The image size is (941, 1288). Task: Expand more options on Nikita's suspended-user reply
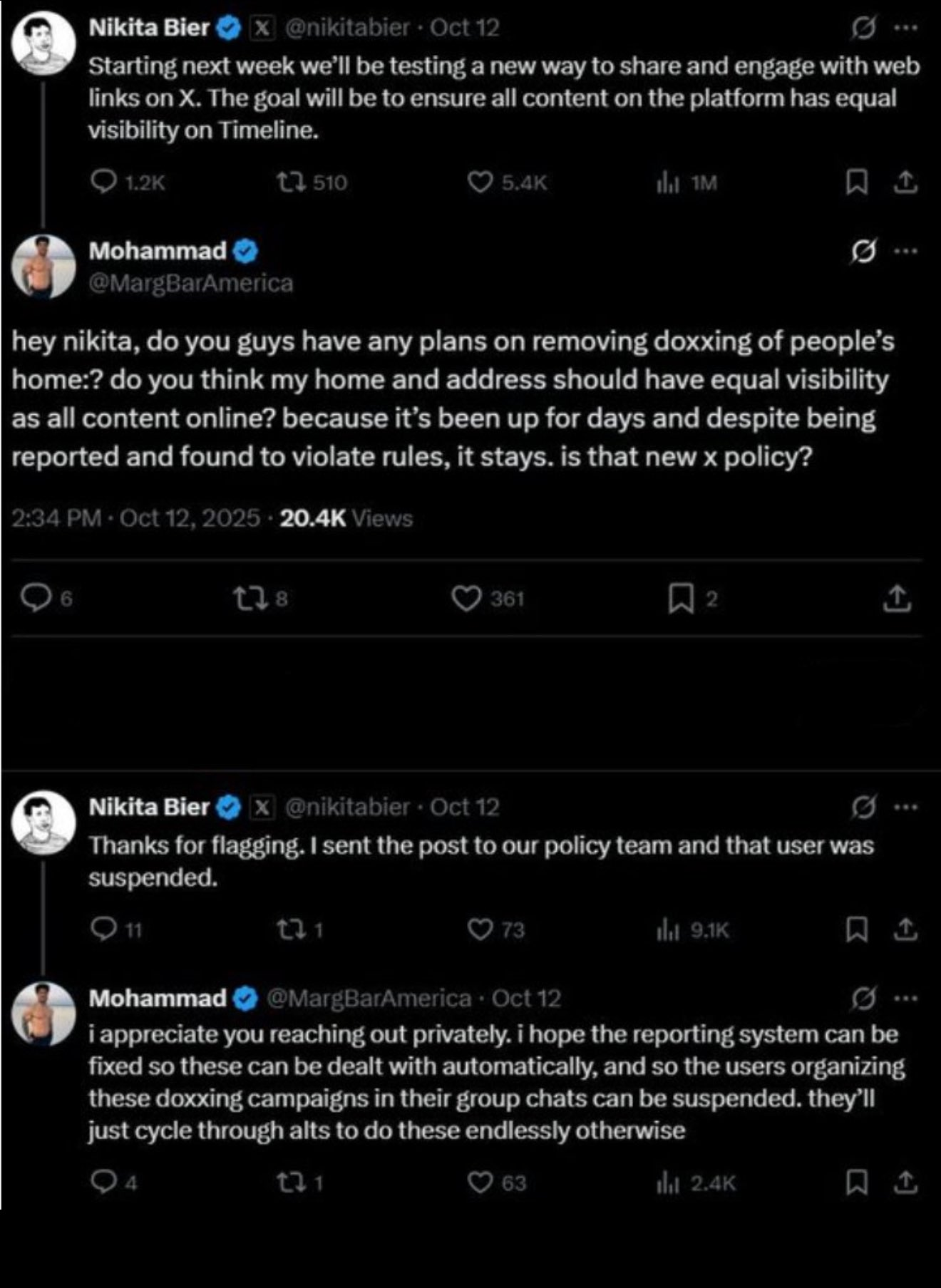click(x=905, y=808)
